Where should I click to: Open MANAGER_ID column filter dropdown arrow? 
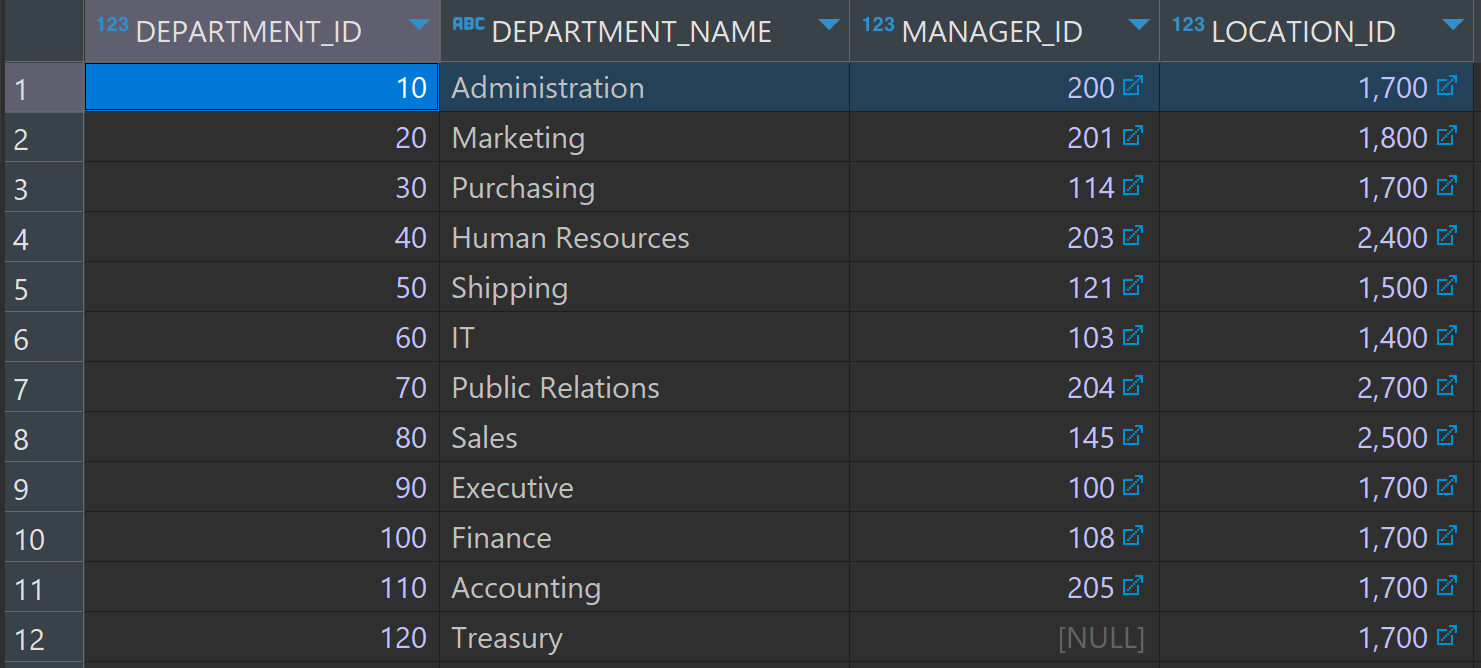[1139, 25]
